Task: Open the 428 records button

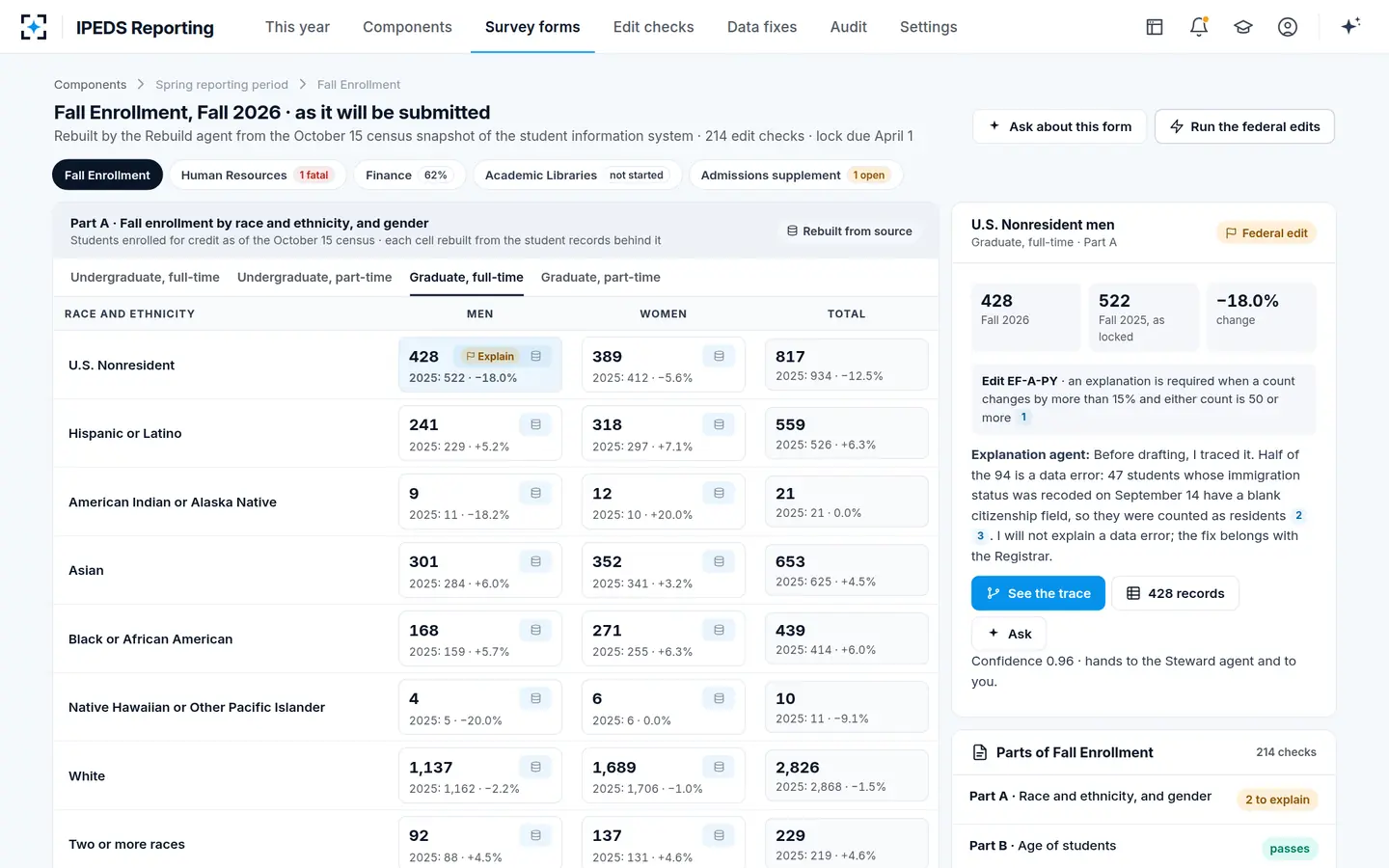Action: tap(1175, 593)
